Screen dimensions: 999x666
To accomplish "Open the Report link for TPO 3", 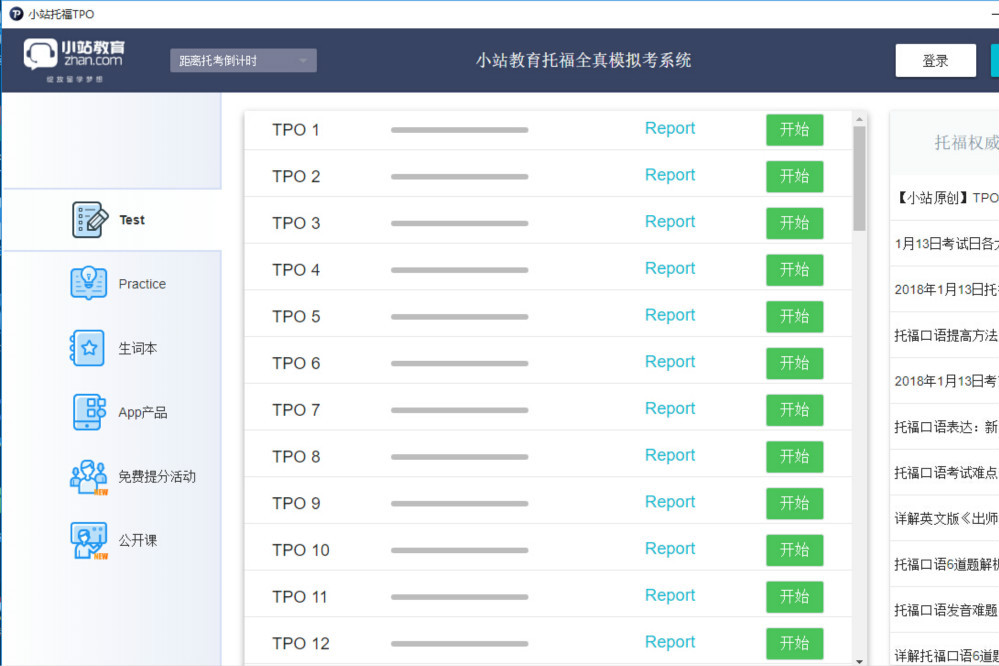I will point(670,222).
